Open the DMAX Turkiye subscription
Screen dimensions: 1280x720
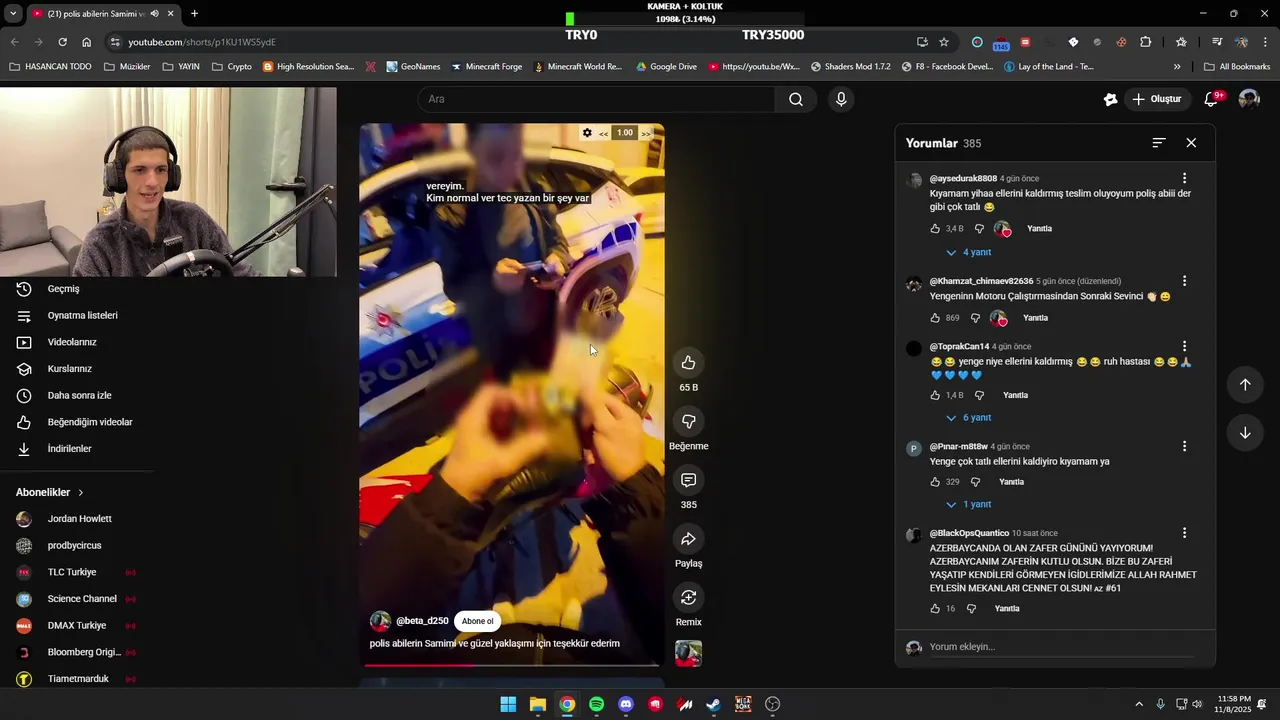76,626
